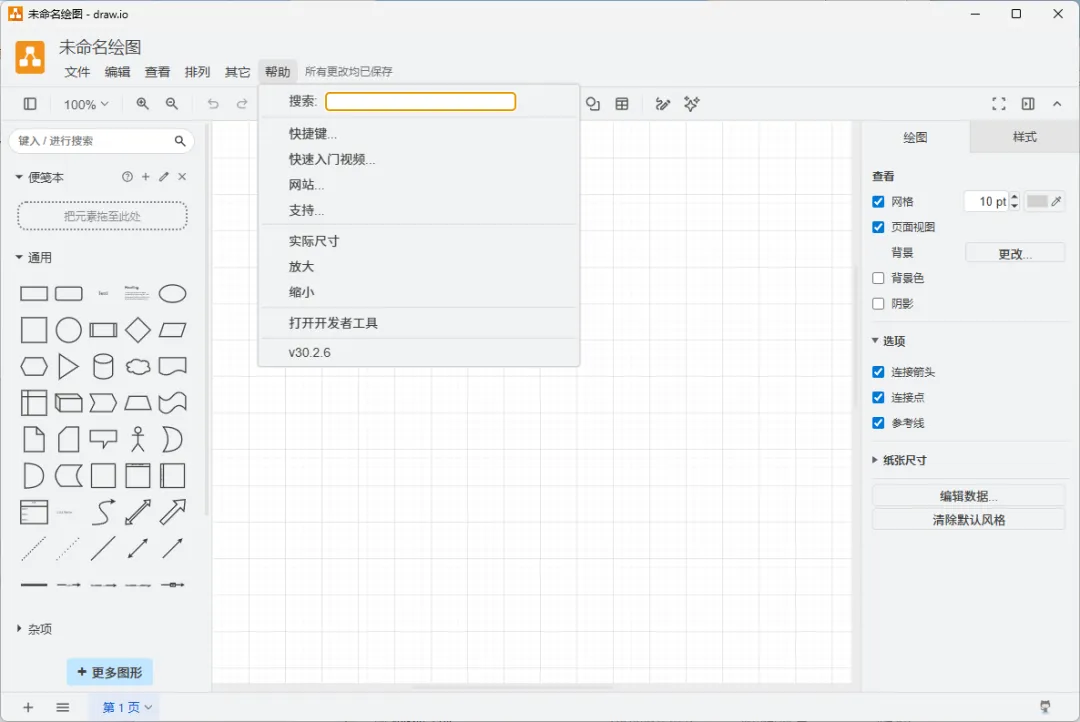
Task: Open the 查看 menu
Action: (x=157, y=72)
